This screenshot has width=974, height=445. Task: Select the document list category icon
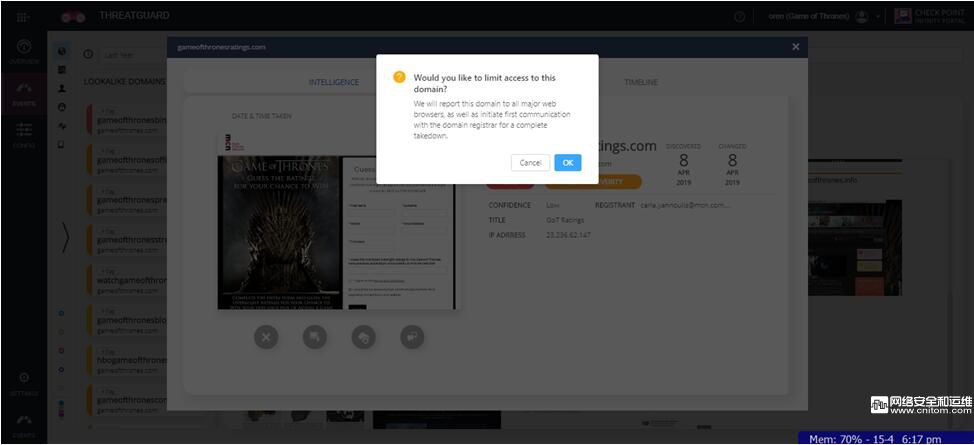61,70
